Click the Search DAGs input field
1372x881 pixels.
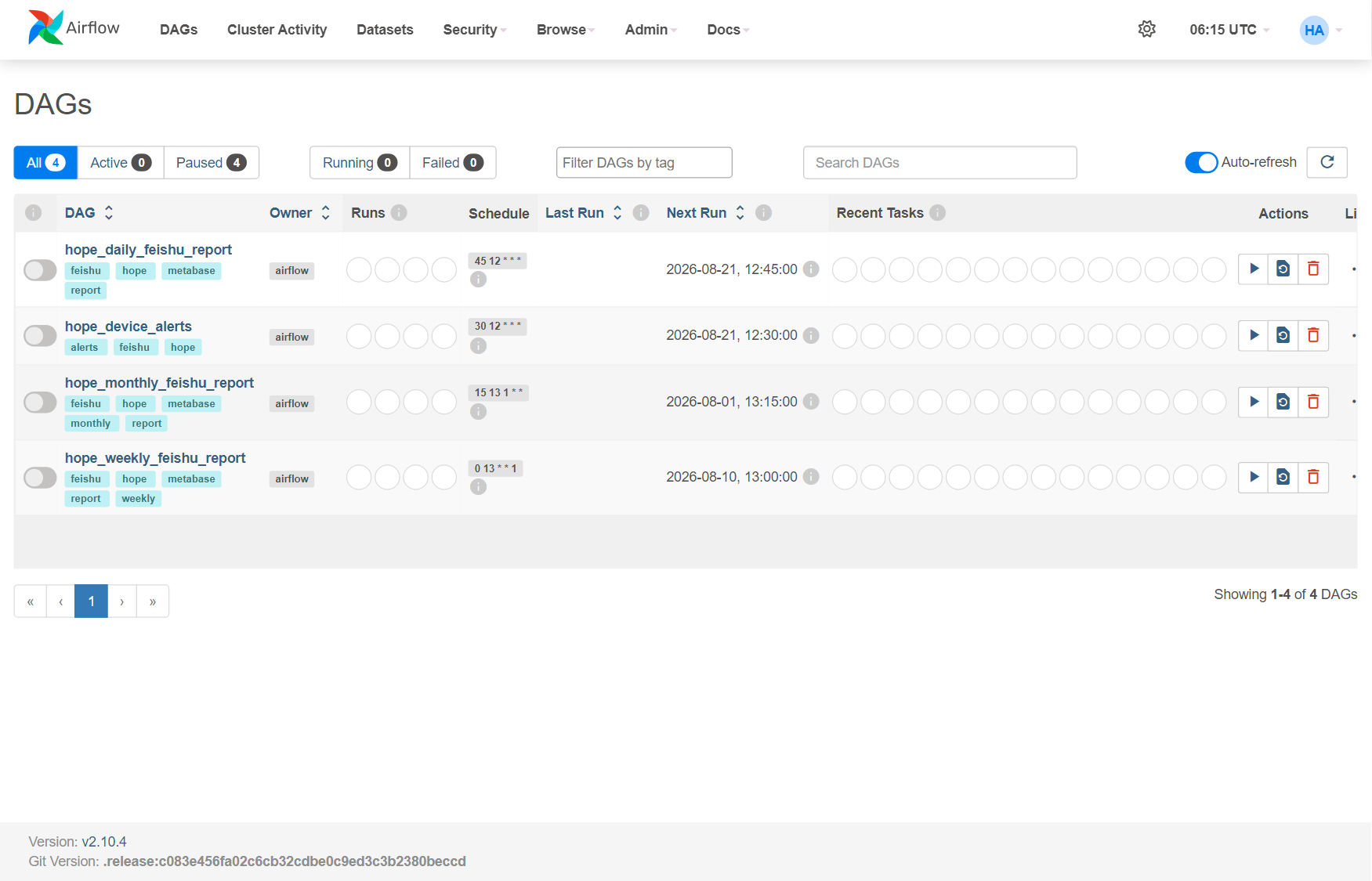939,163
